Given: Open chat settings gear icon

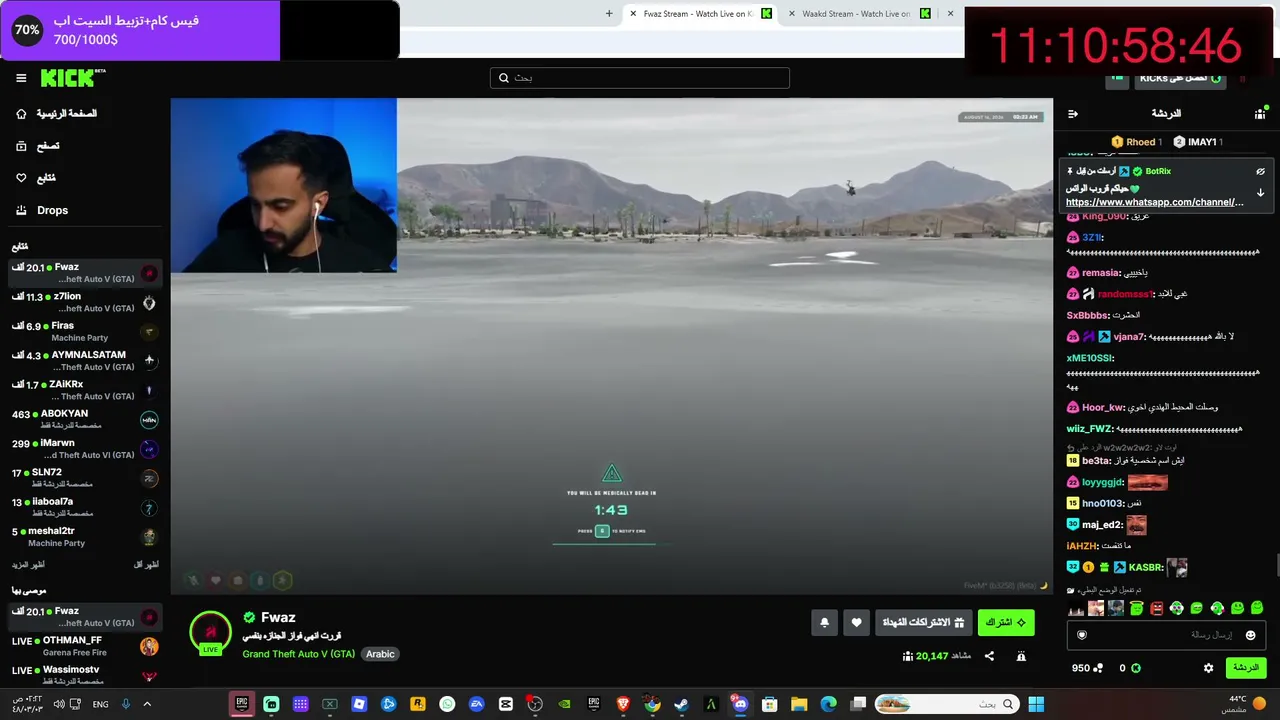Looking at the screenshot, I should pyautogui.click(x=1208, y=668).
